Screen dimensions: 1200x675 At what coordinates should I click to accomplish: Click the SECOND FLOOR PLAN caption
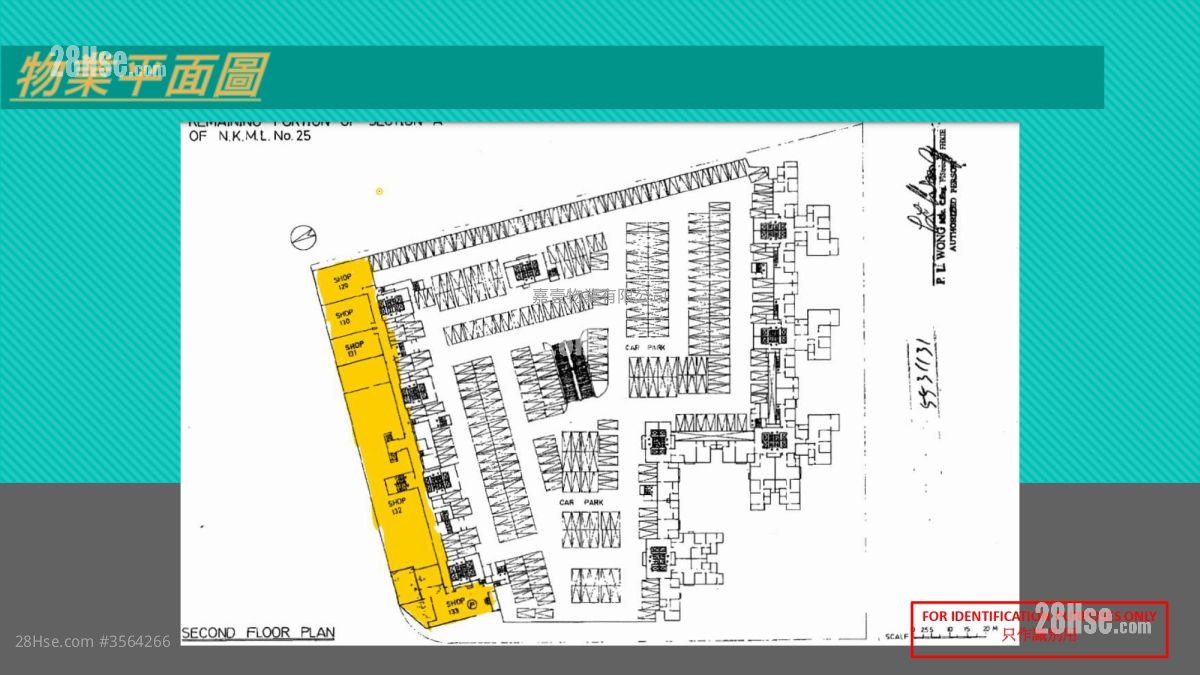point(258,633)
